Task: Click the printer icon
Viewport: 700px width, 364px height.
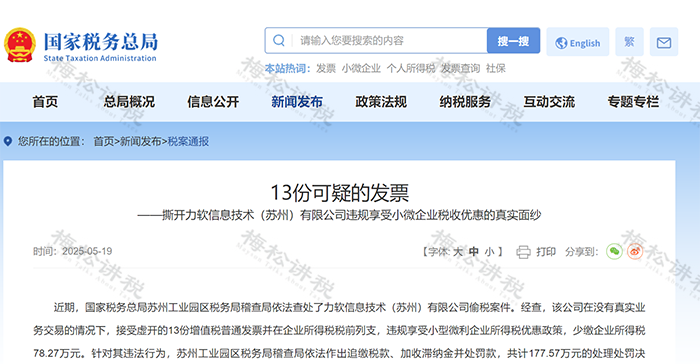Action: point(523,252)
